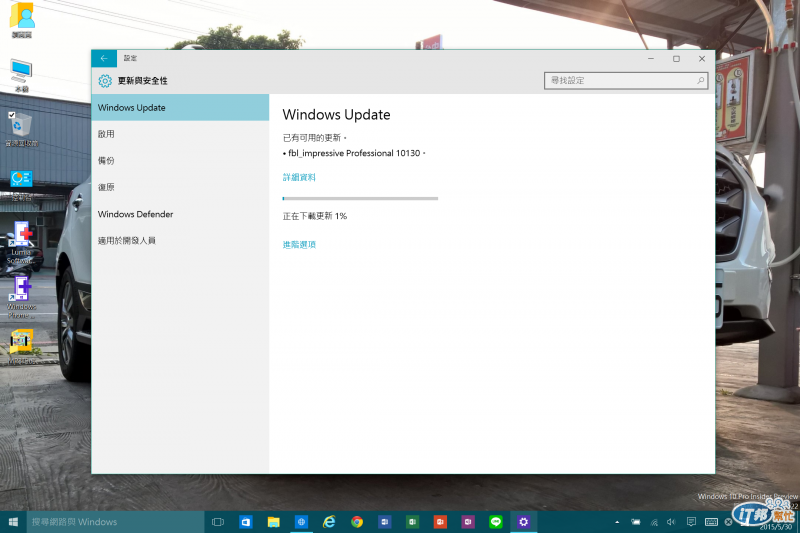
Task: Click the volume speaker tray icon
Action: (x=671, y=522)
